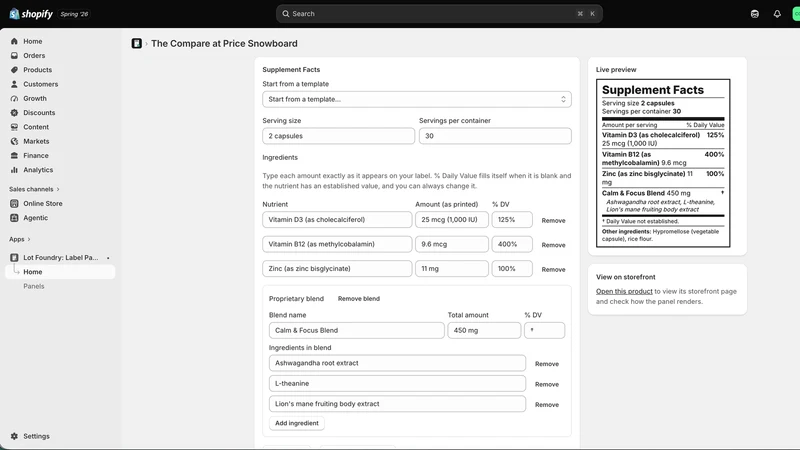Click the Shopify logo
800x450 pixels.
click(31, 14)
